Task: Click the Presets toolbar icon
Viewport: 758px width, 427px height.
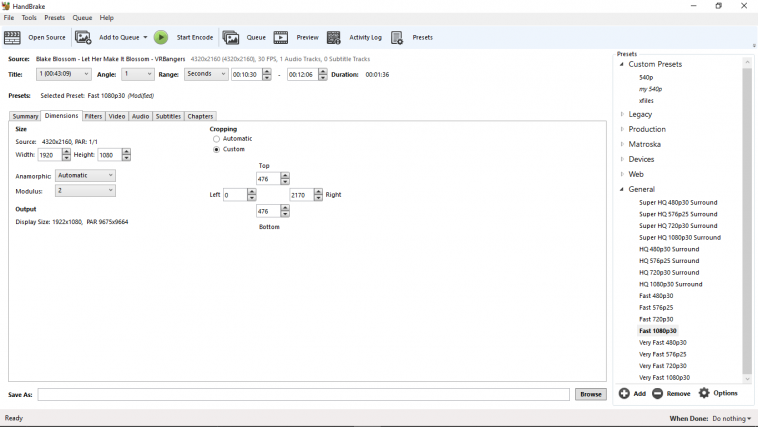Action: 397,38
